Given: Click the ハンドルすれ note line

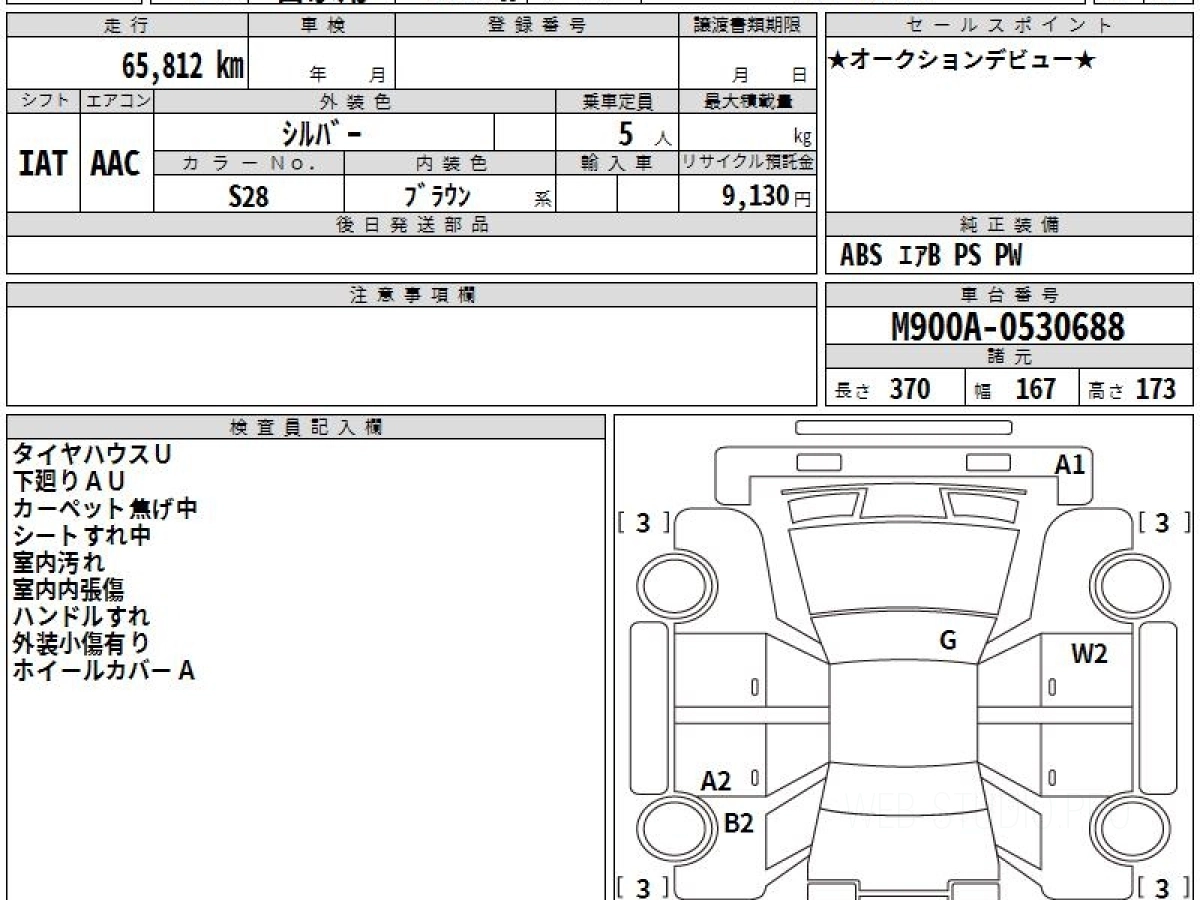Looking at the screenshot, I should (82, 616).
